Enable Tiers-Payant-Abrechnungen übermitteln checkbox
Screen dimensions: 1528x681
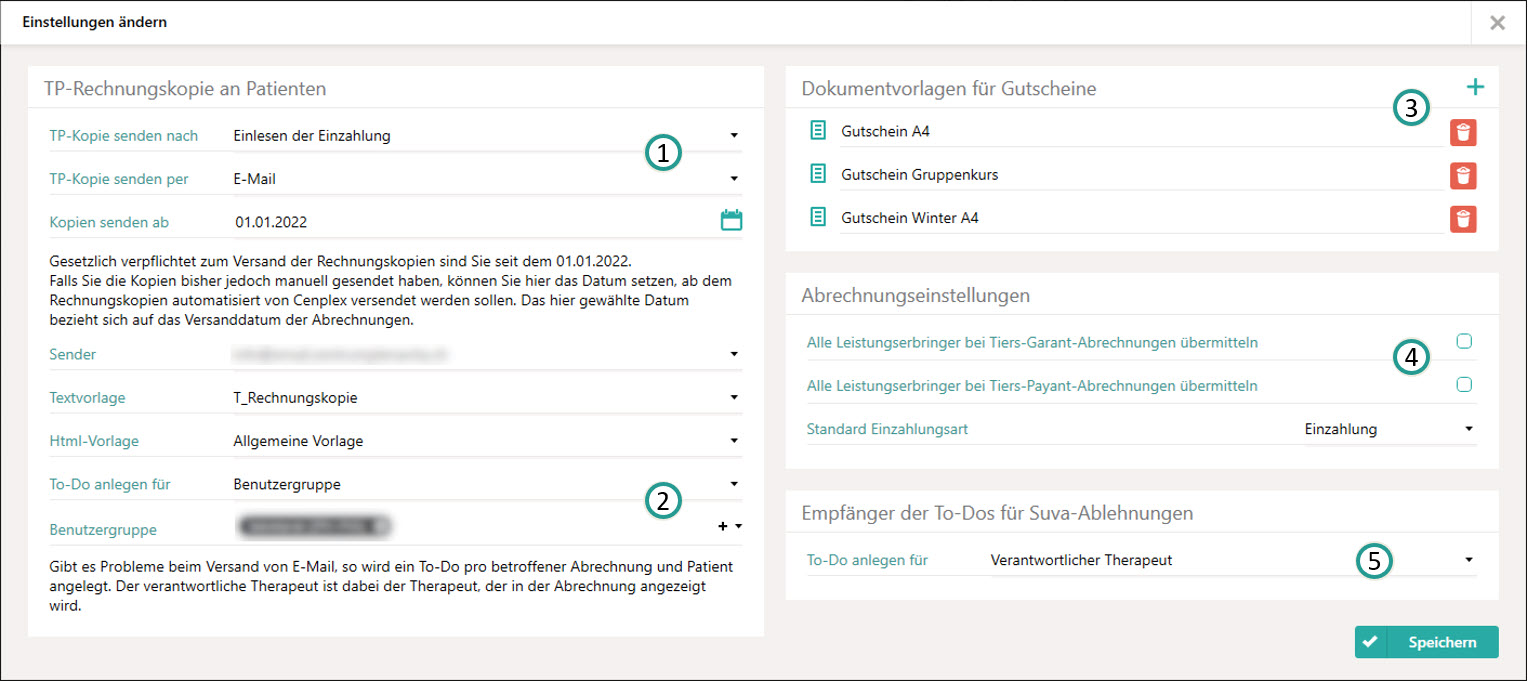point(1464,384)
